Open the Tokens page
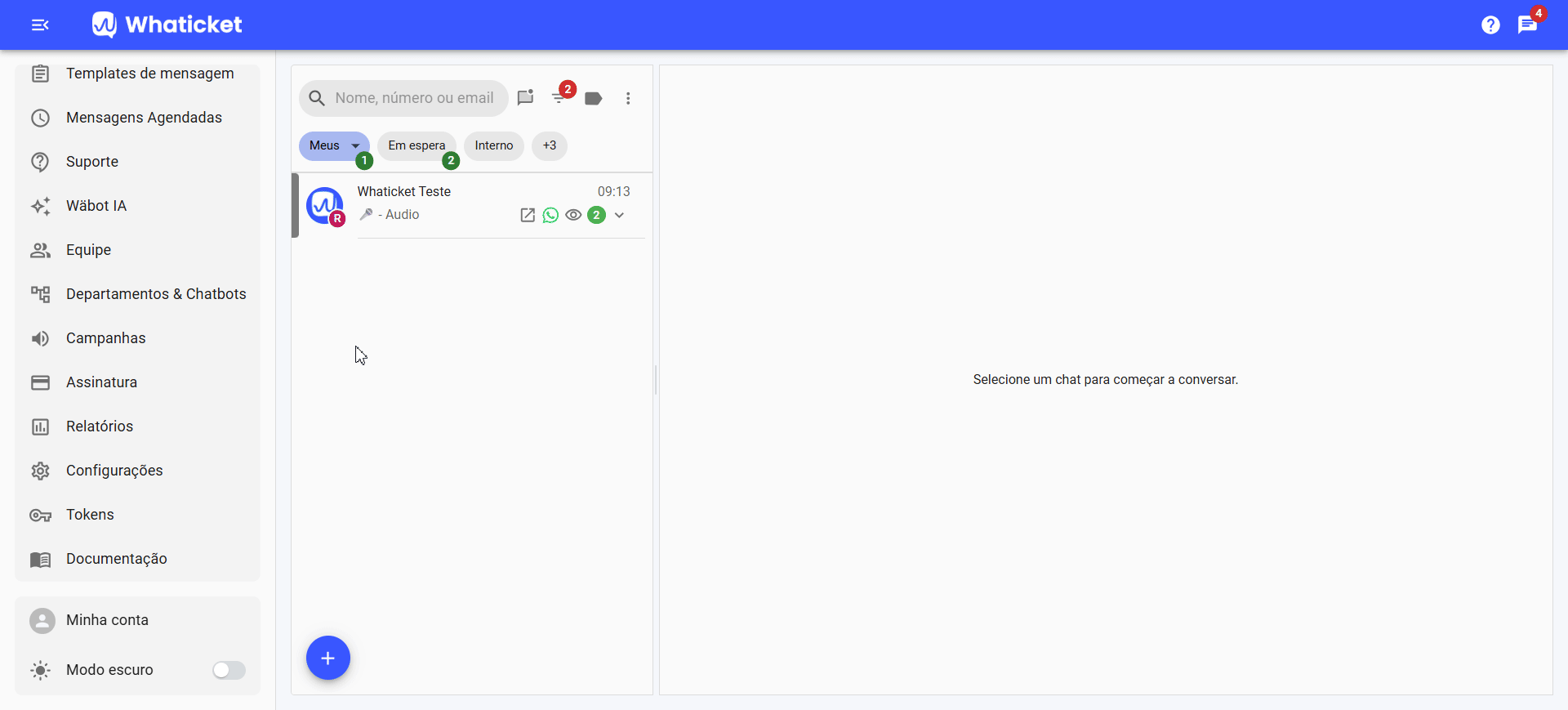 pos(137,515)
